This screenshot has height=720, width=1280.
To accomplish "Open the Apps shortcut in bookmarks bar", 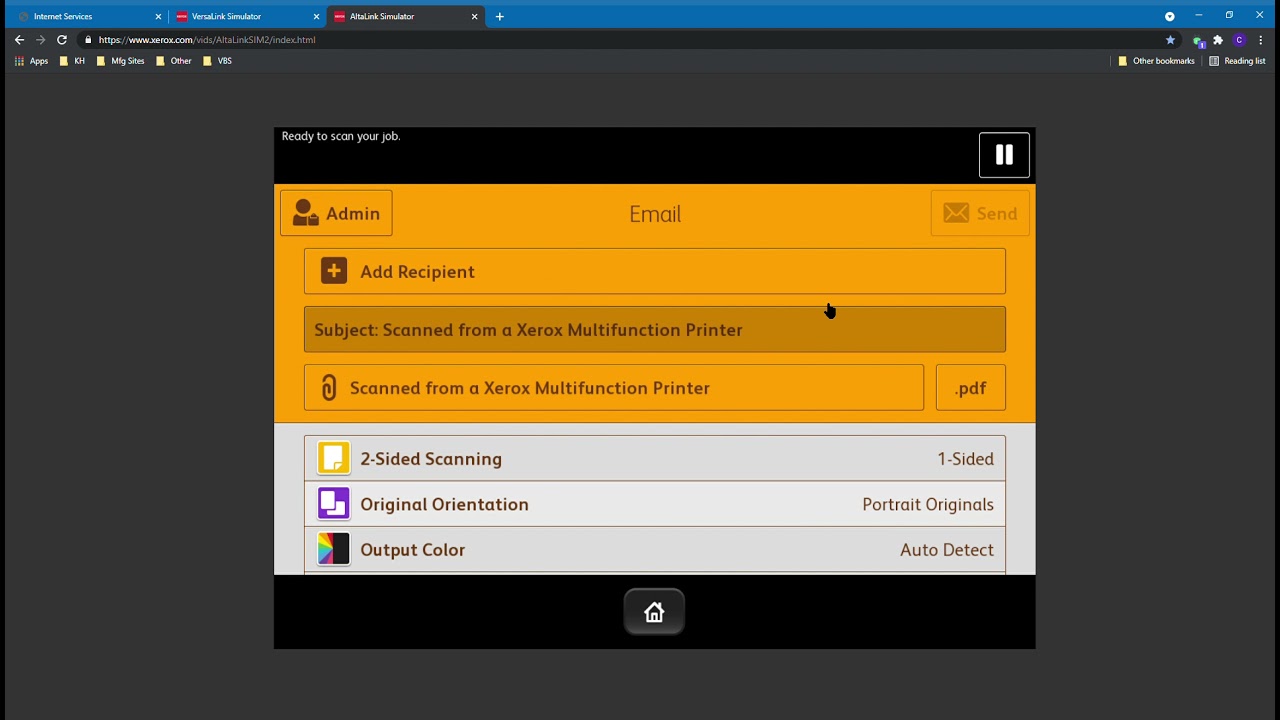I will 31,61.
